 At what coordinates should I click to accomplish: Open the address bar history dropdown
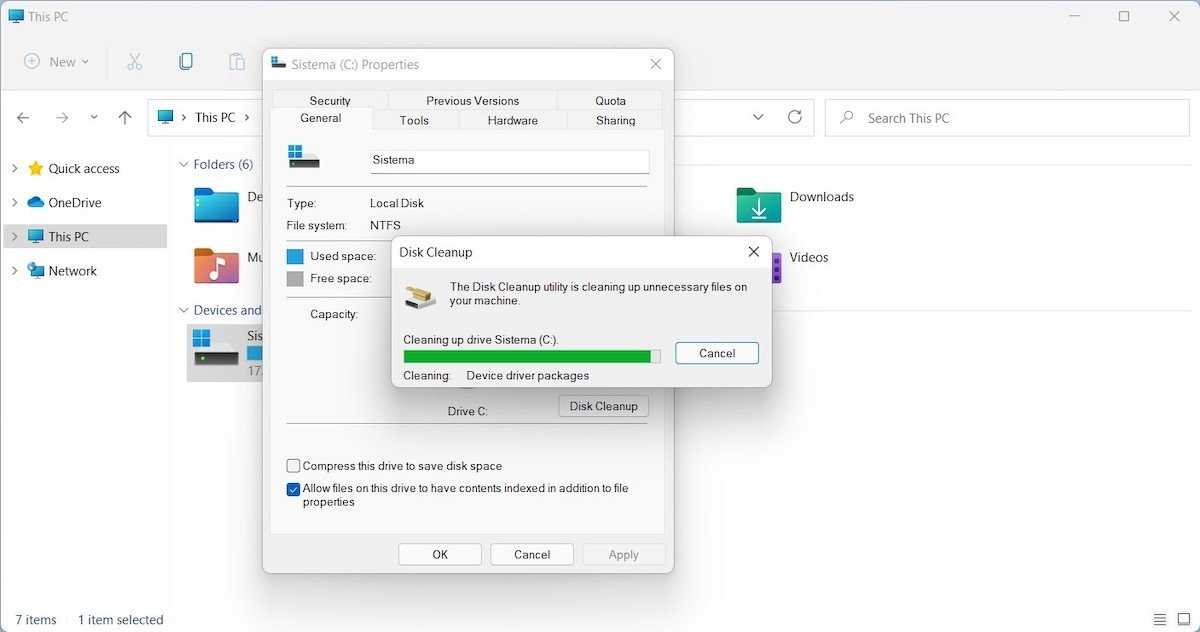coord(758,117)
